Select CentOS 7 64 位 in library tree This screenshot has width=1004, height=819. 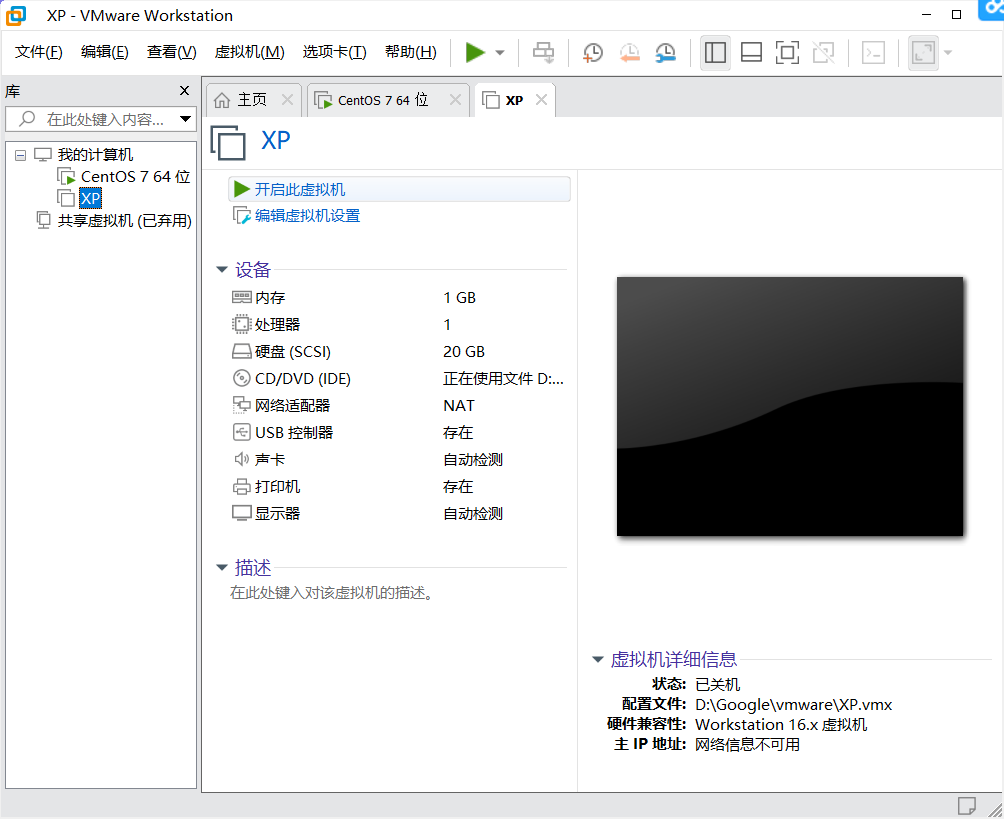(x=135, y=177)
